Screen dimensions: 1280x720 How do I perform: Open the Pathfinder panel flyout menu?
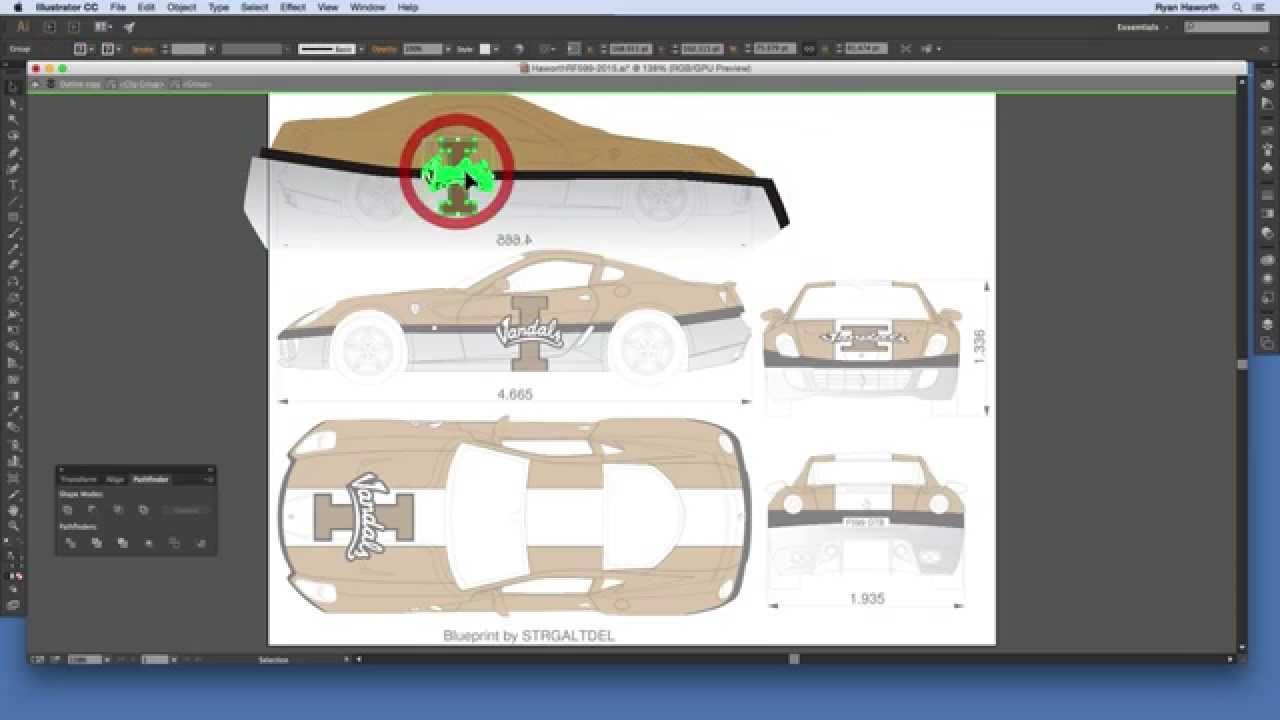click(208, 479)
